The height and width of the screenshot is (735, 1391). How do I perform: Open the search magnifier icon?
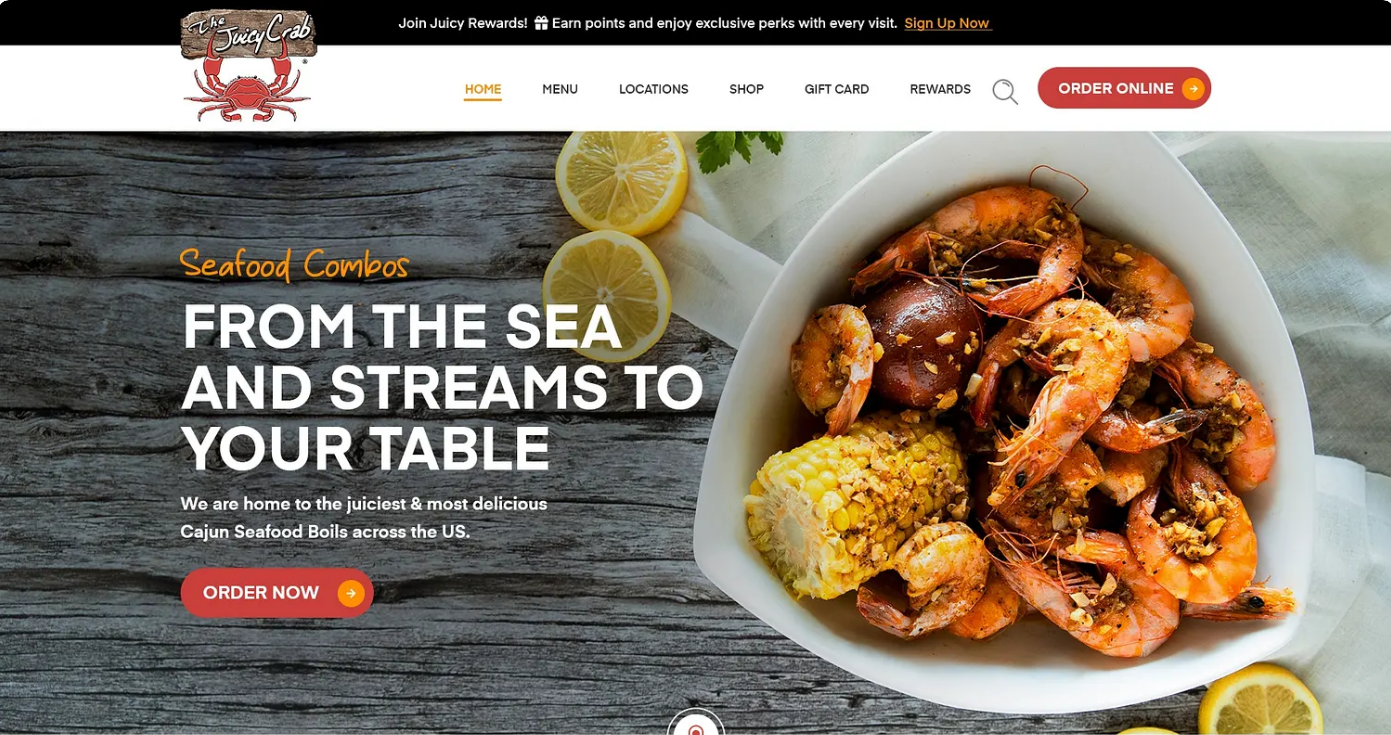click(1005, 91)
